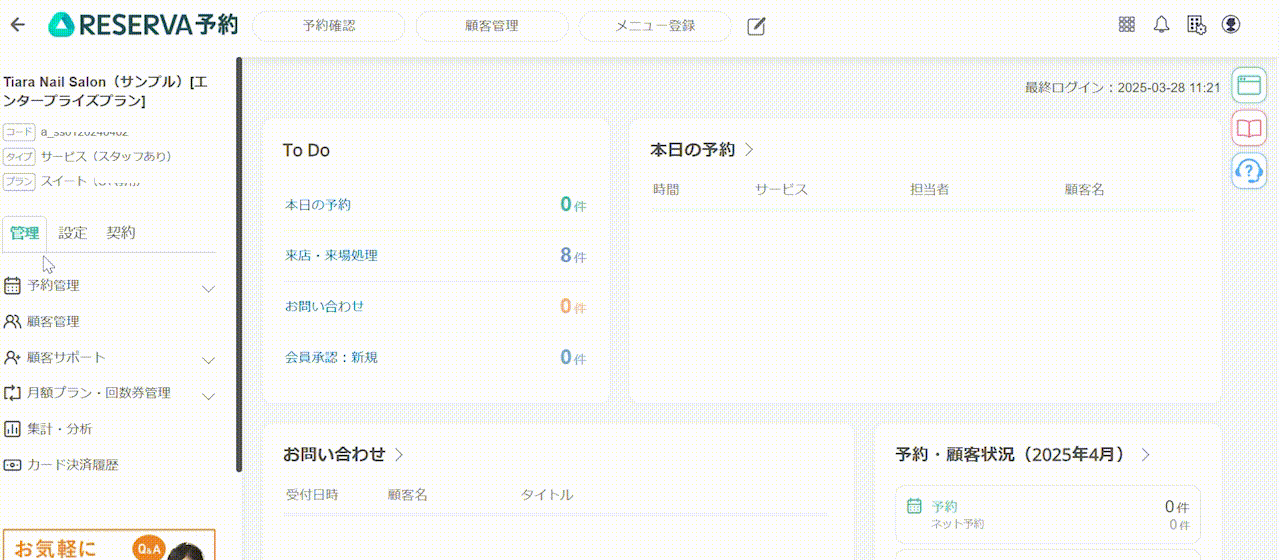
Task: Click the calendar icon beside 予約 ネット予約
Action: point(914,506)
